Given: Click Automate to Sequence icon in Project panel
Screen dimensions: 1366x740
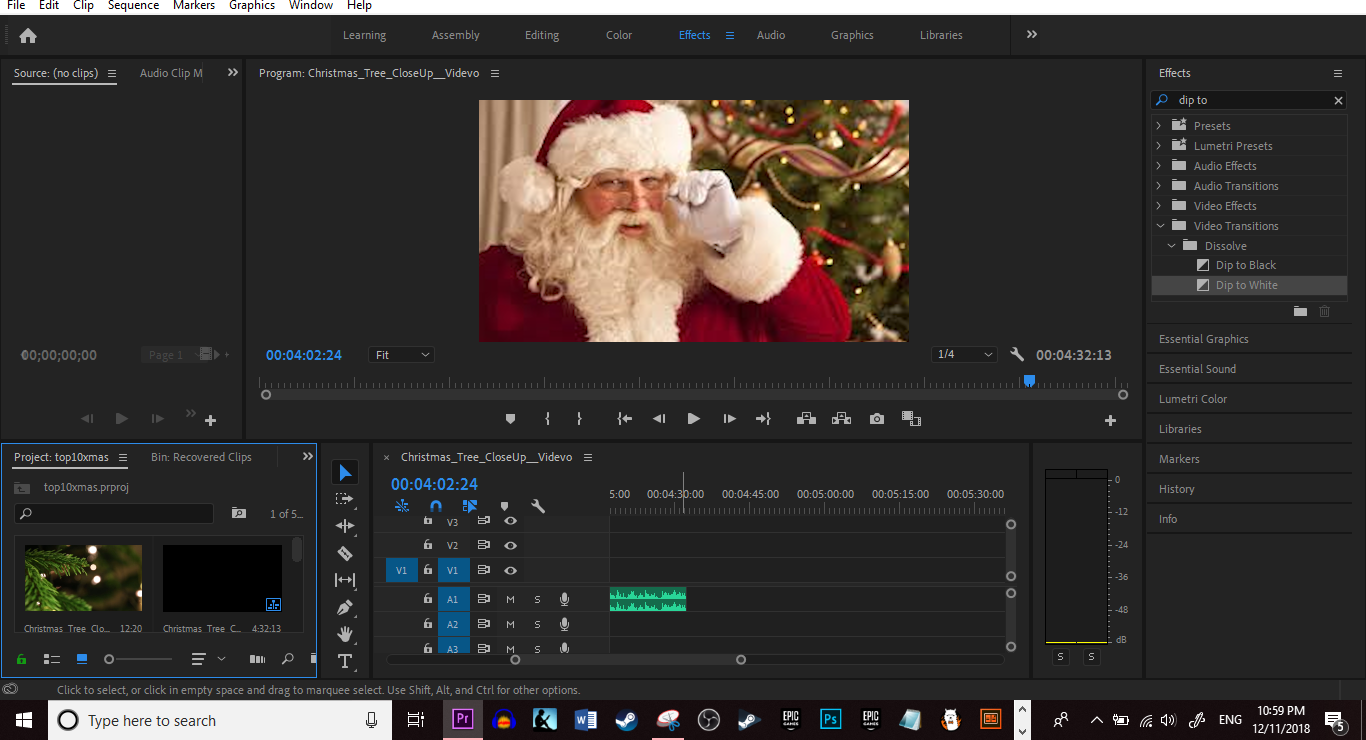Looking at the screenshot, I should point(257,659).
